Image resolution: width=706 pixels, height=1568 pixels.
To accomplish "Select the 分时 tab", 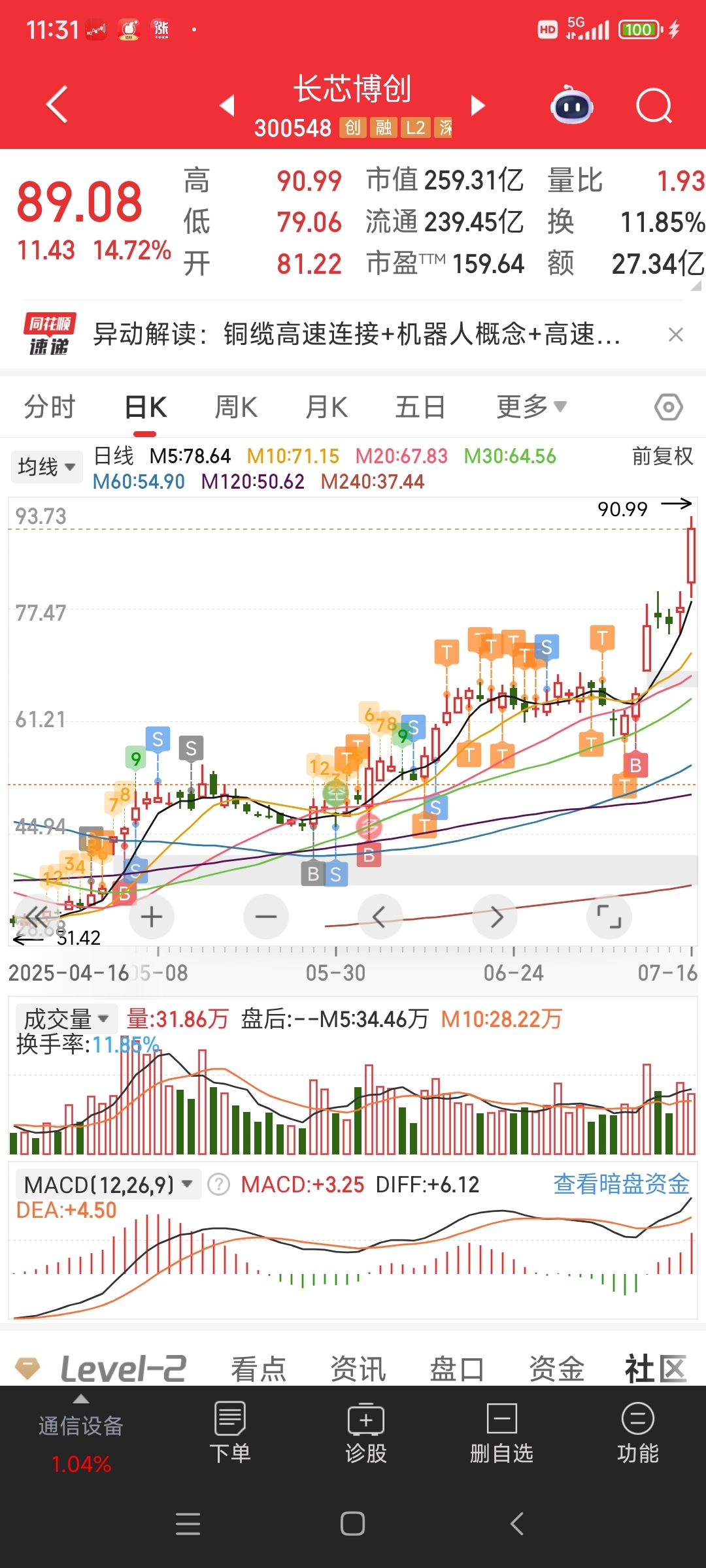I will point(50,407).
